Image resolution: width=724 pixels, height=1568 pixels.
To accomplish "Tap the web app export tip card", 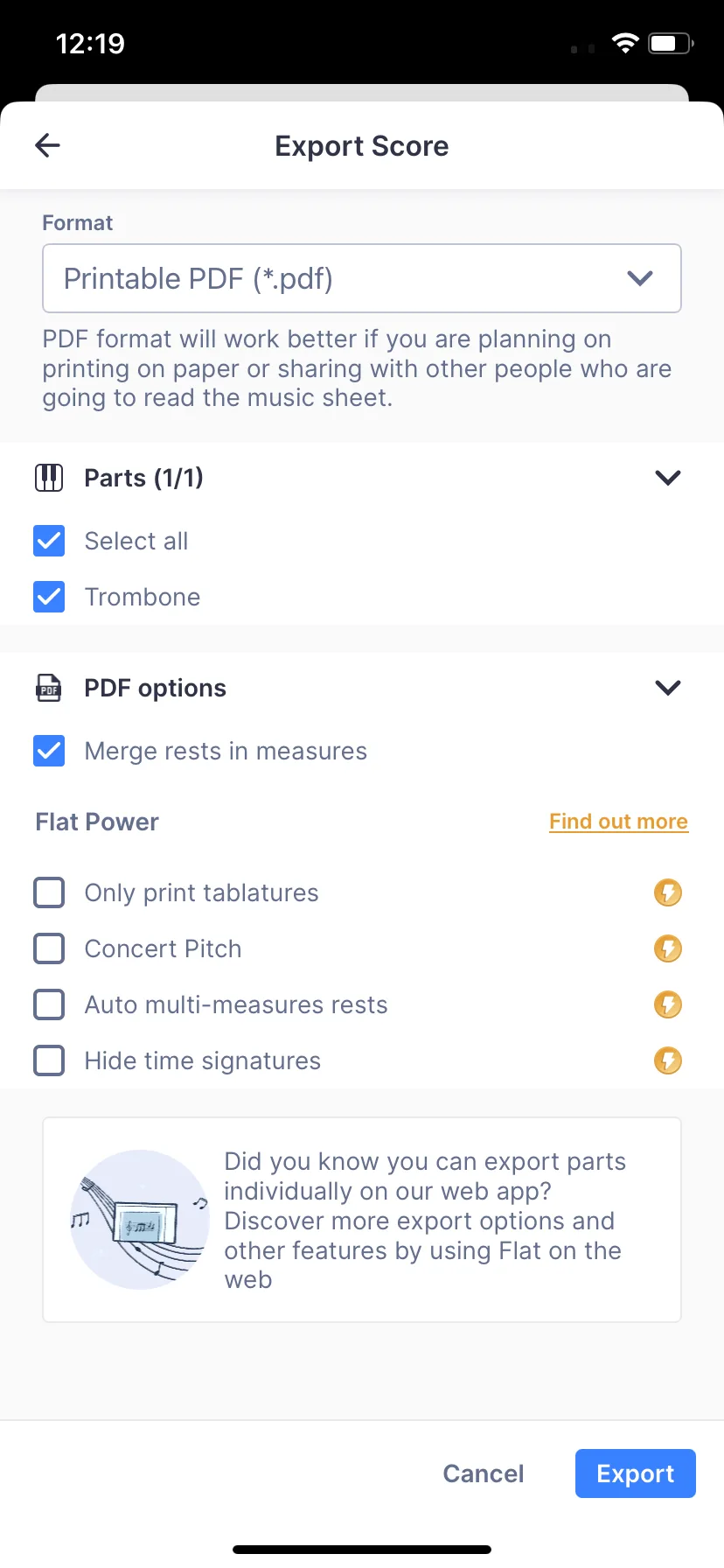I will click(424, 1220).
